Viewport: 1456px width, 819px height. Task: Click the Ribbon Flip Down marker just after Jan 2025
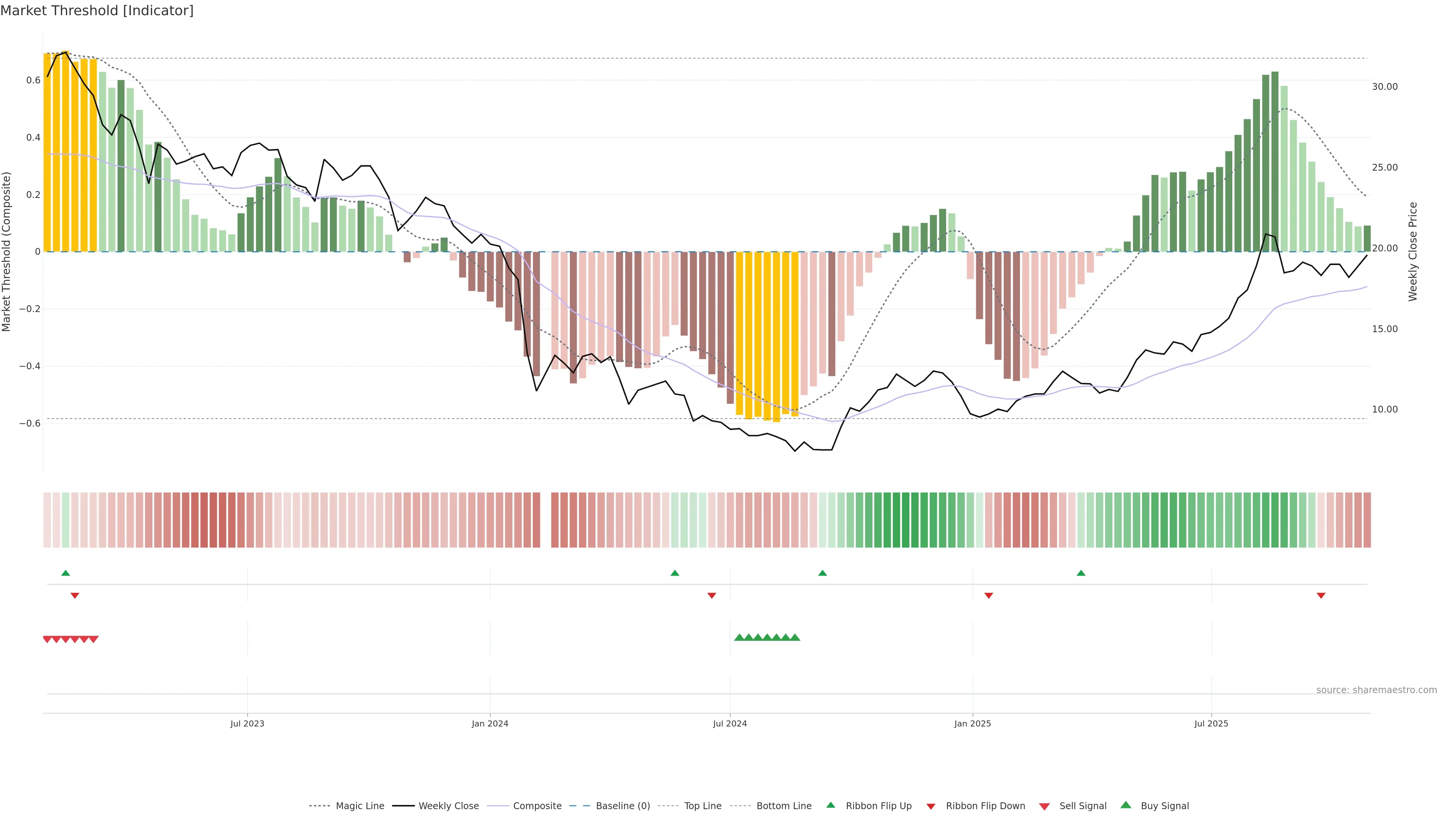988,596
